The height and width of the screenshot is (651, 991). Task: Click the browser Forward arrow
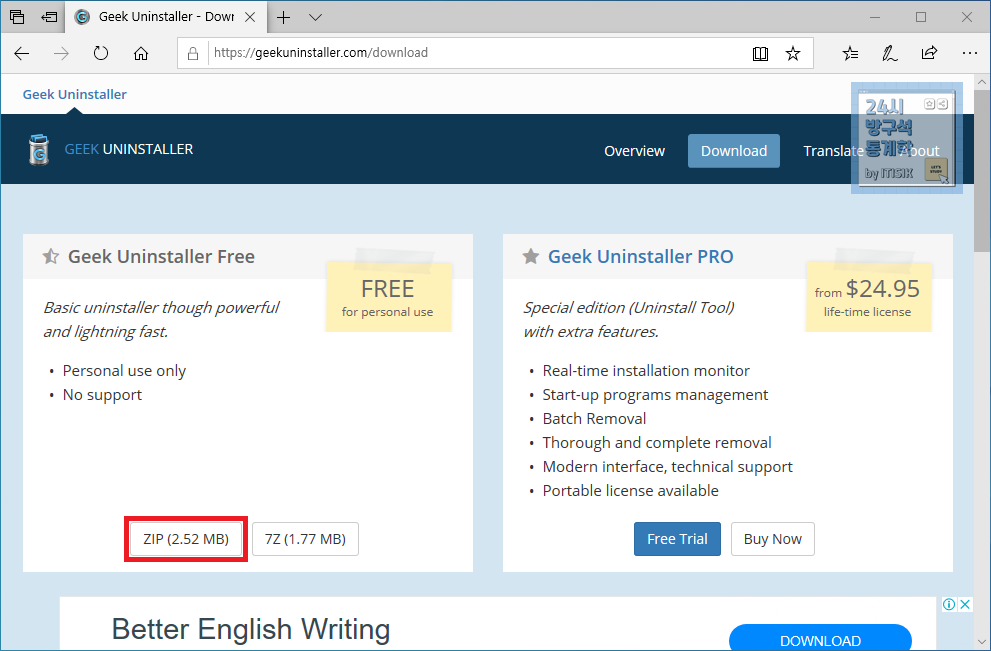tap(61, 53)
